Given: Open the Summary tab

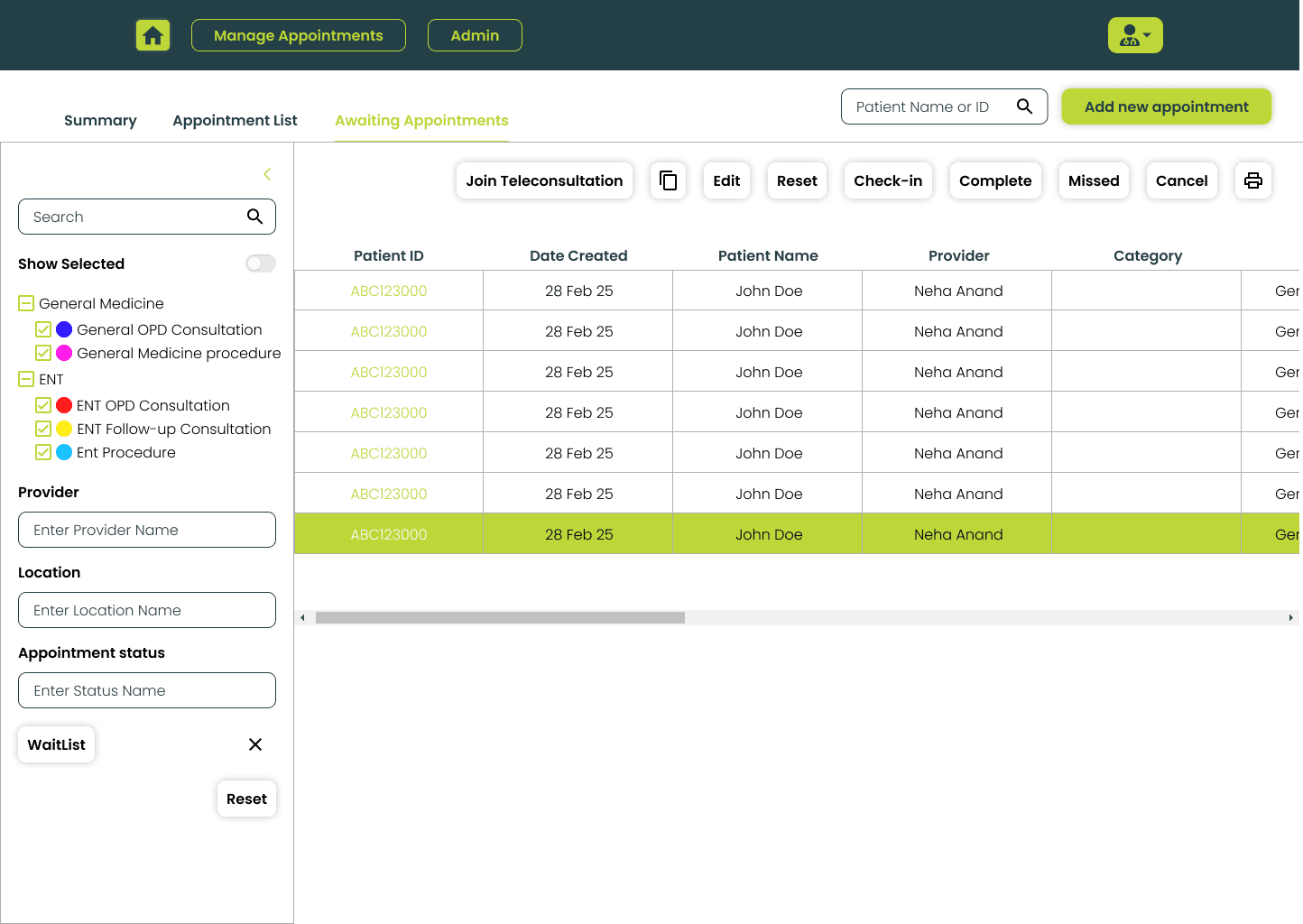Looking at the screenshot, I should tap(100, 120).
